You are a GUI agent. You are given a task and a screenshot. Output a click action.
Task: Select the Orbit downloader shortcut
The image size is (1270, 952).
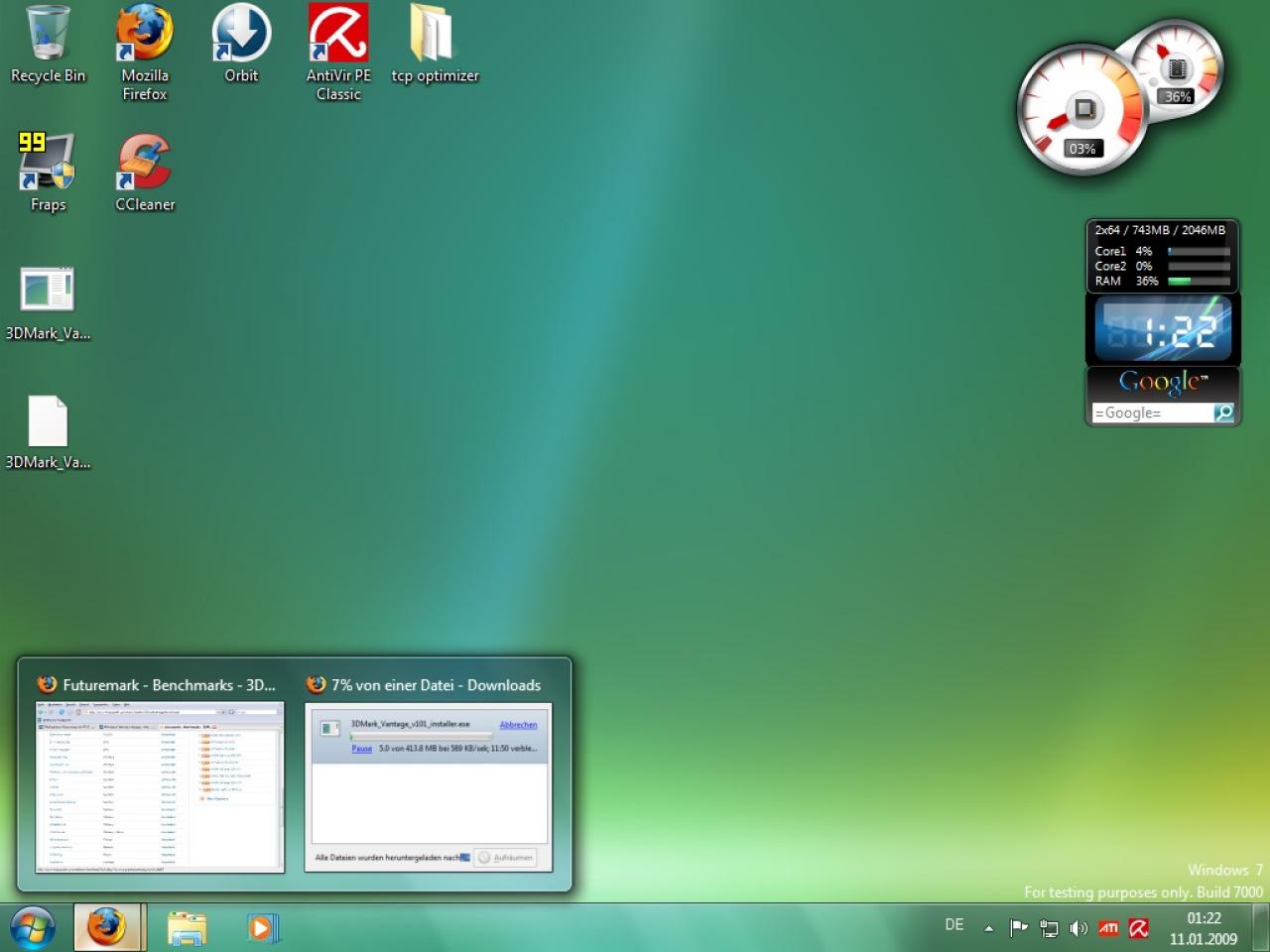[241, 45]
